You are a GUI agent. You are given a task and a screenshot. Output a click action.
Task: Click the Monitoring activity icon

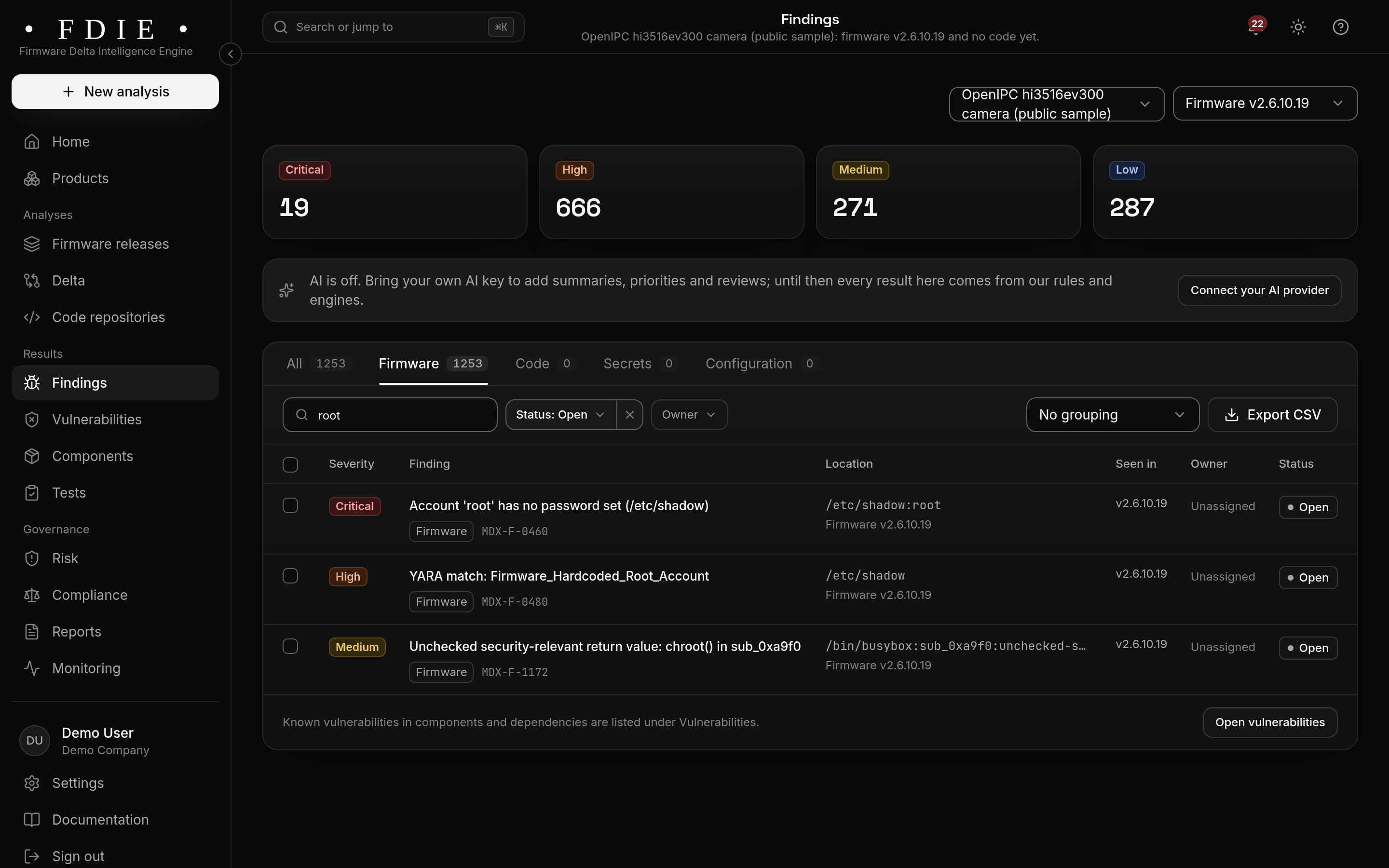32,669
